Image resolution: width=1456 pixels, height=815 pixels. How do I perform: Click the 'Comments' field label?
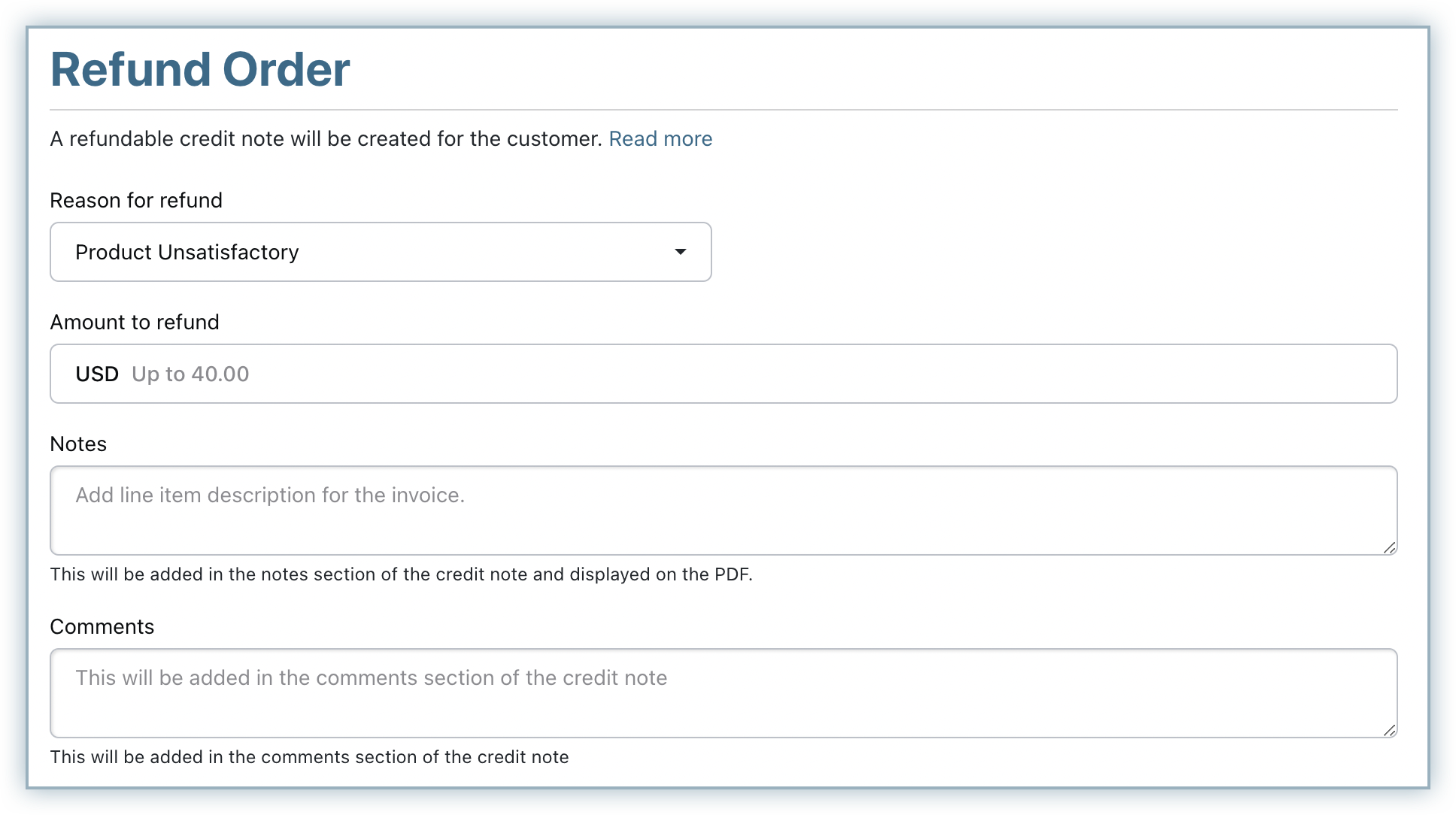(x=102, y=627)
